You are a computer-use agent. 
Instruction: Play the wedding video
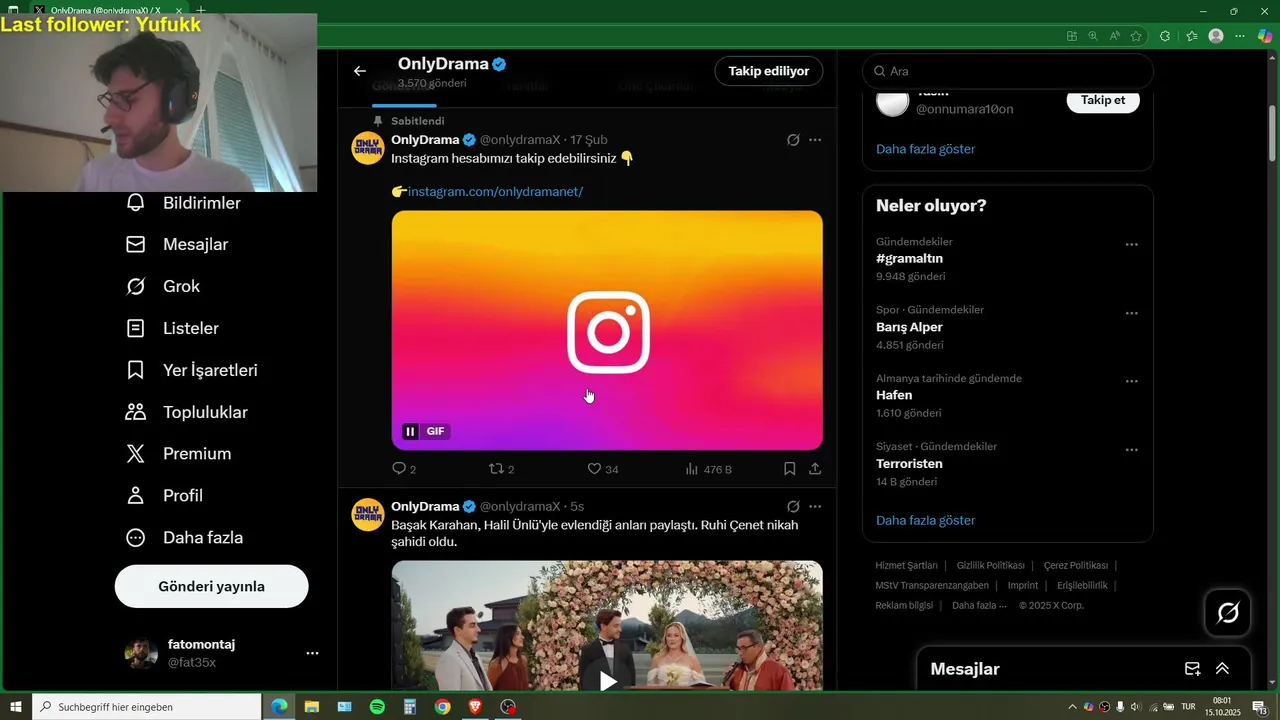pyautogui.click(x=607, y=681)
